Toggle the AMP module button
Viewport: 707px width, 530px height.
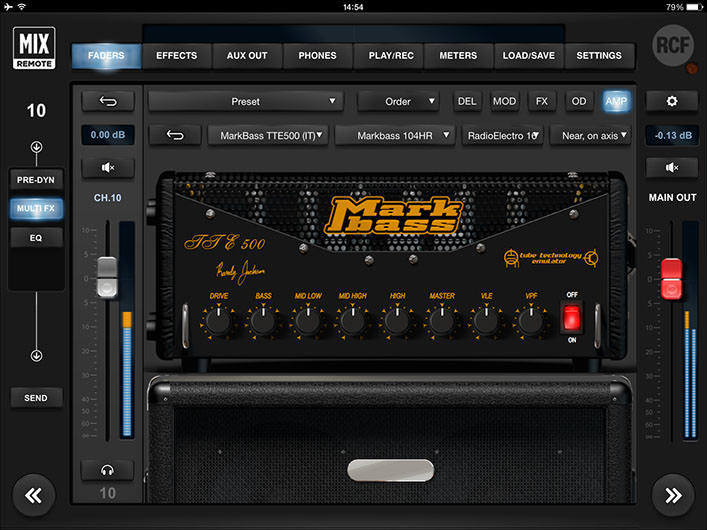click(616, 101)
